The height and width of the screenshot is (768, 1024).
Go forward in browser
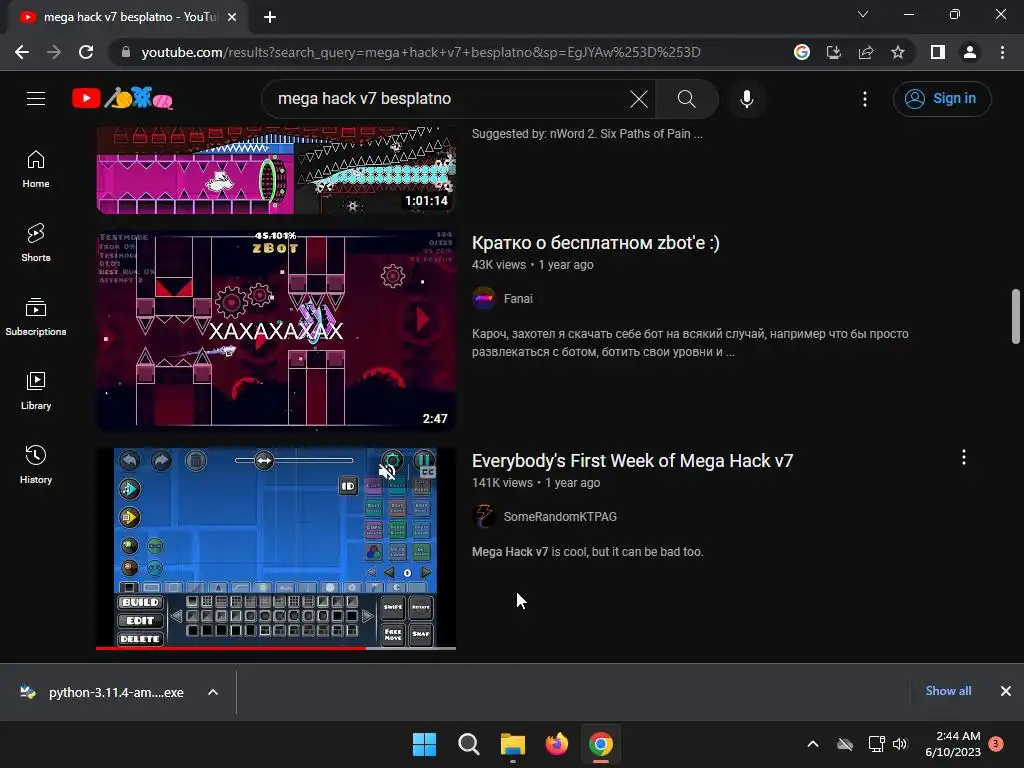tap(54, 52)
